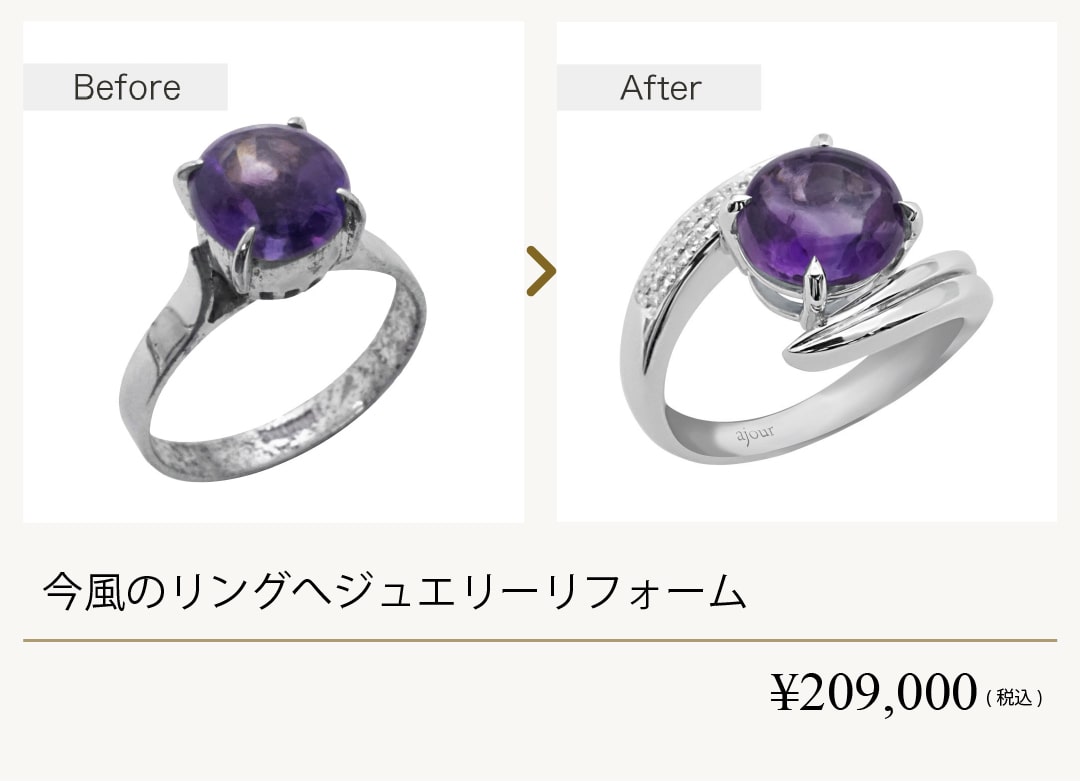Click the gold divider line under title
1080x781 pixels.
[540, 641]
